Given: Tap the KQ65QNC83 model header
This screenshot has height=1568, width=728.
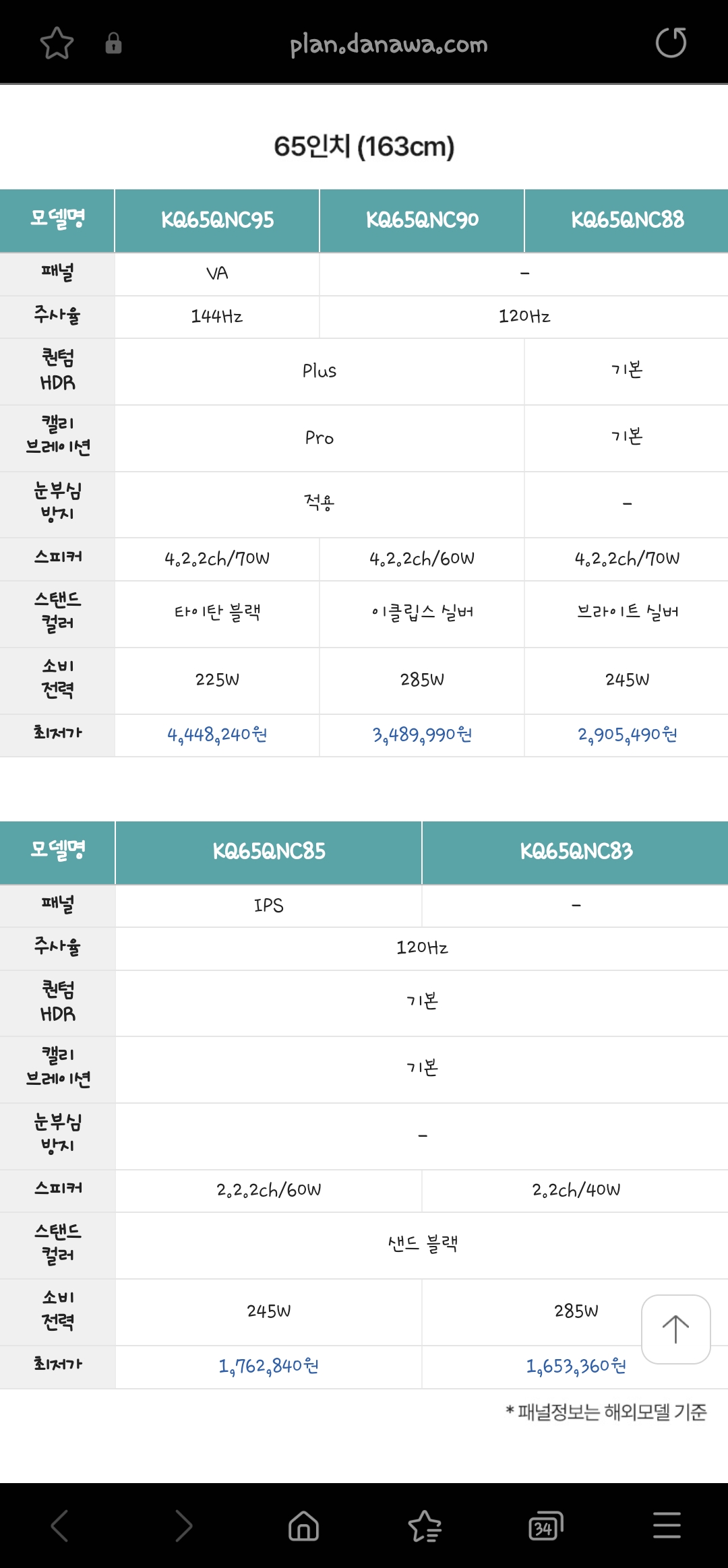Looking at the screenshot, I should click(x=576, y=852).
